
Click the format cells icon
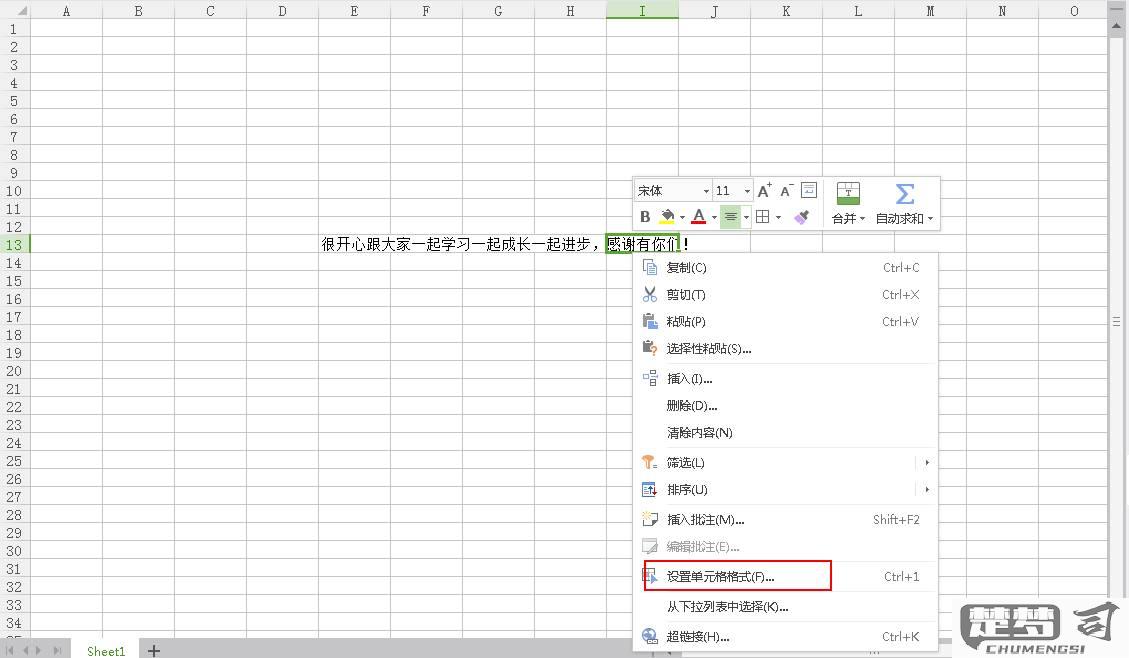pos(649,576)
